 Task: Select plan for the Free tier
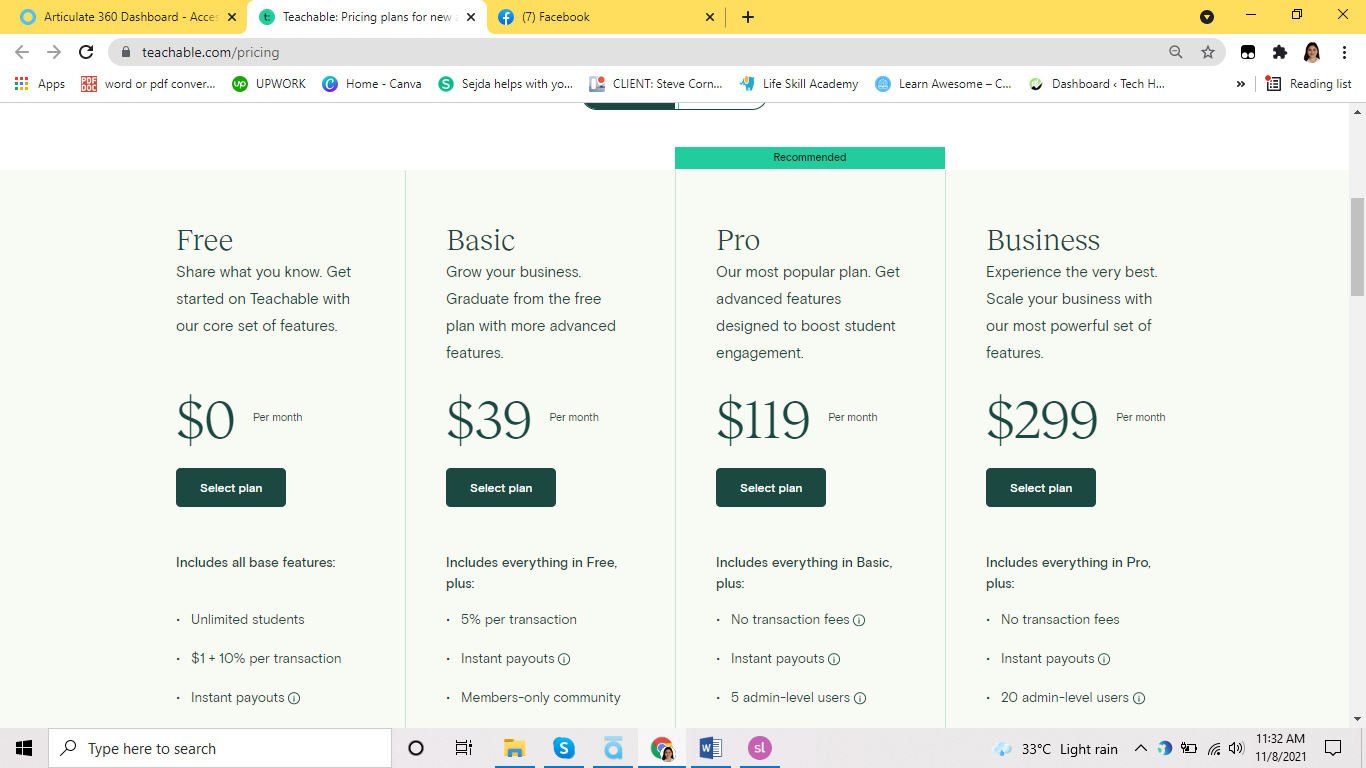click(231, 488)
